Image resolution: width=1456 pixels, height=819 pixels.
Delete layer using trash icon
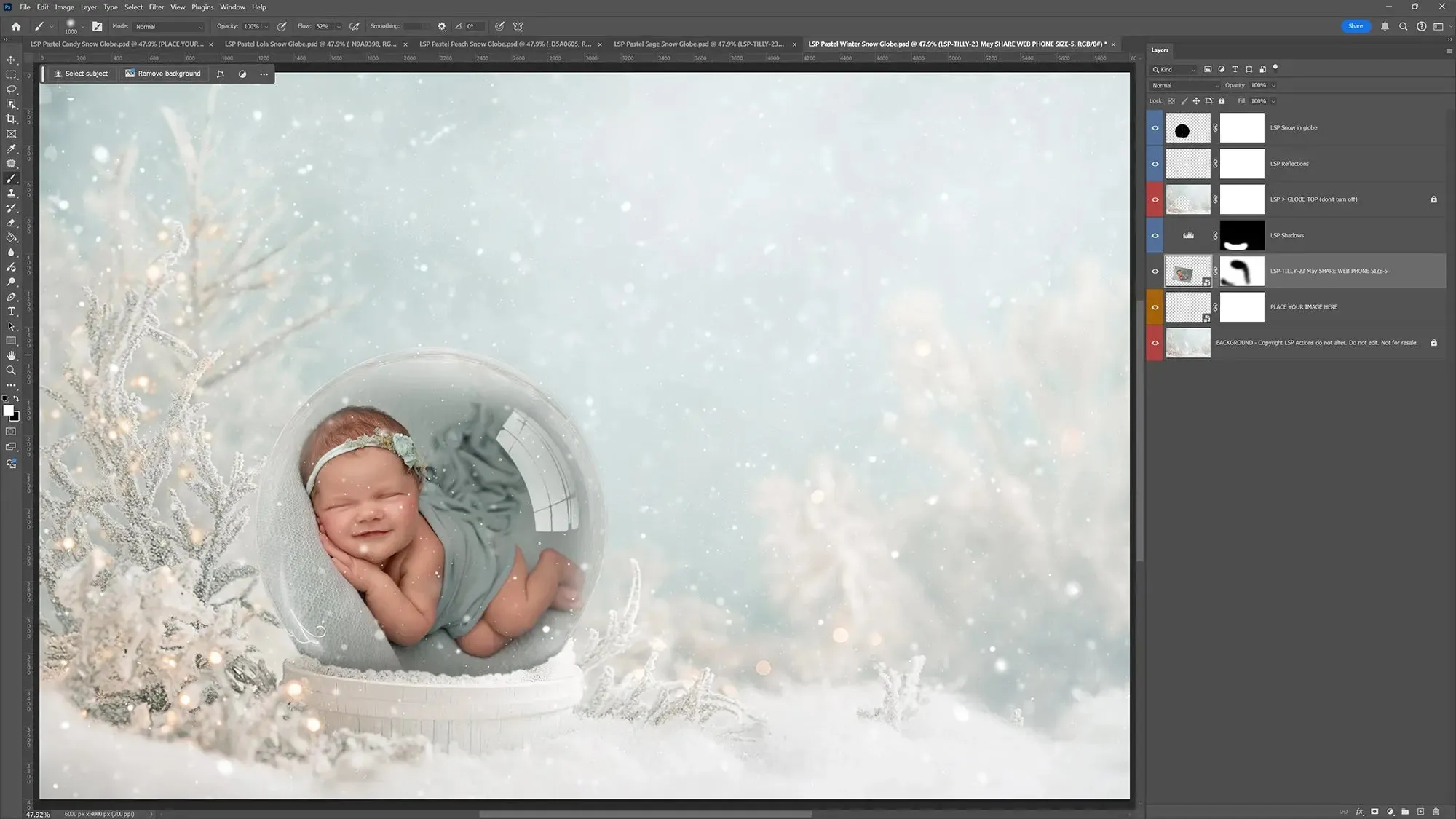1436,812
